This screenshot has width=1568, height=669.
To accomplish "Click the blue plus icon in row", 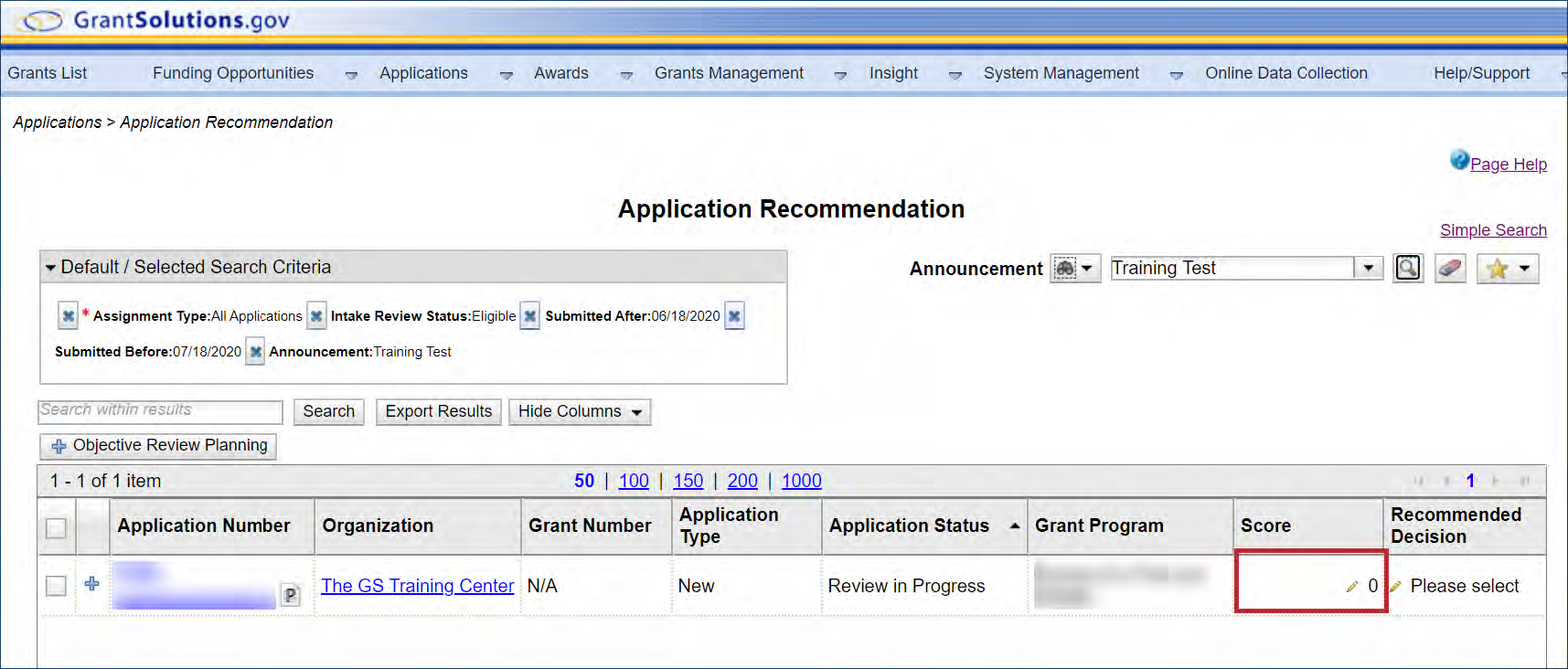I will (x=91, y=584).
